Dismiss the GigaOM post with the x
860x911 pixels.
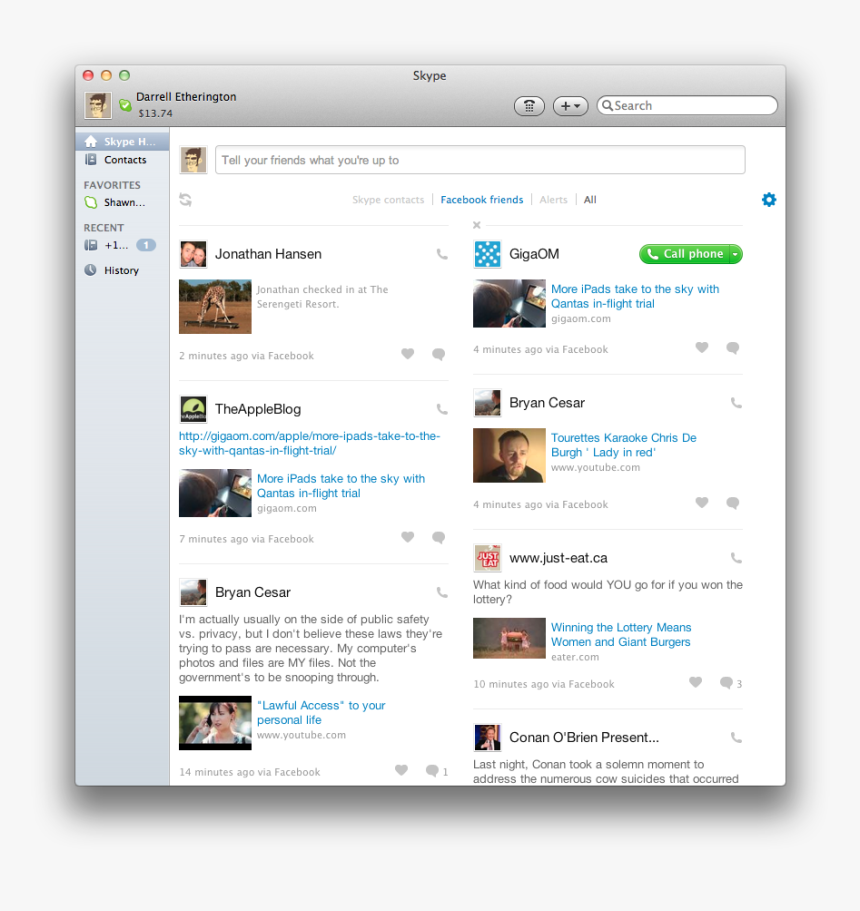click(476, 225)
